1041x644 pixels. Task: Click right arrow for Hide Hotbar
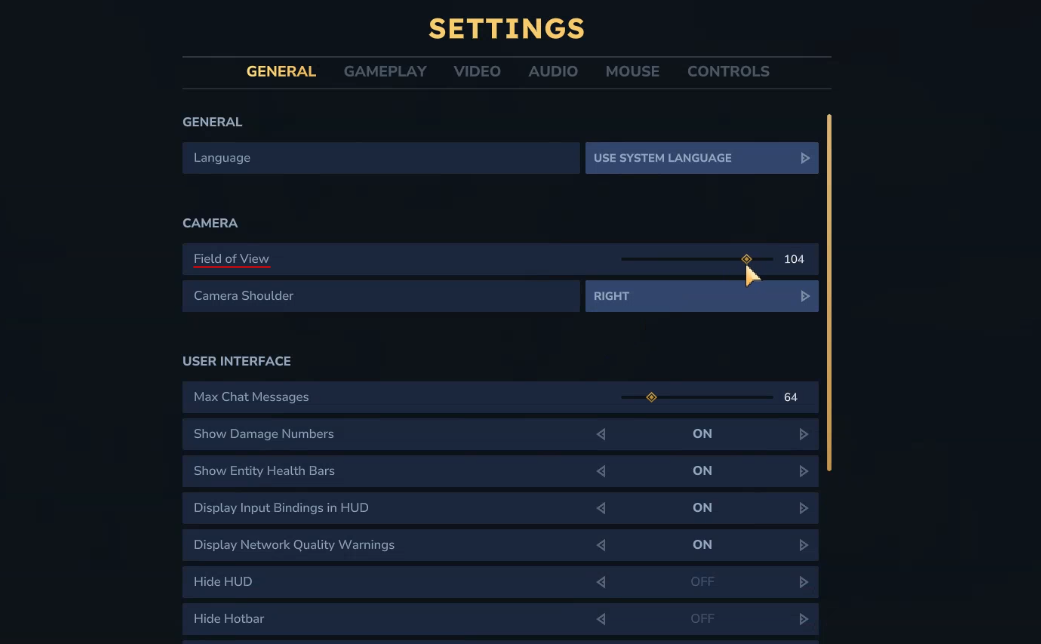pyautogui.click(x=804, y=619)
